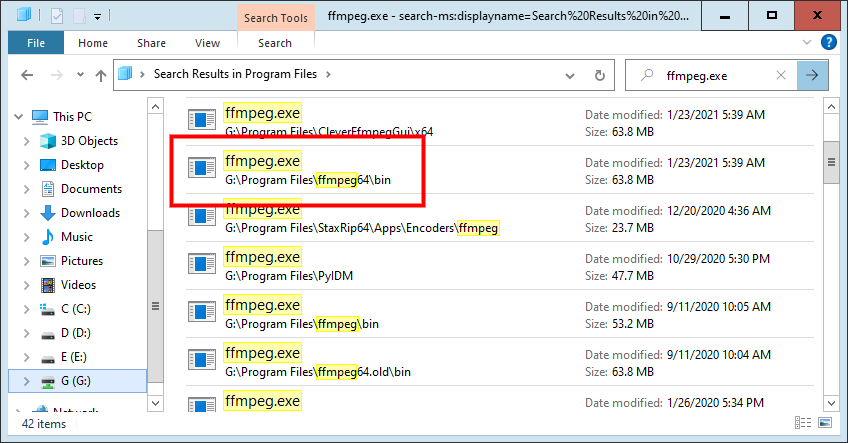
Task: Switch to the View ribbon tab
Action: (207, 43)
